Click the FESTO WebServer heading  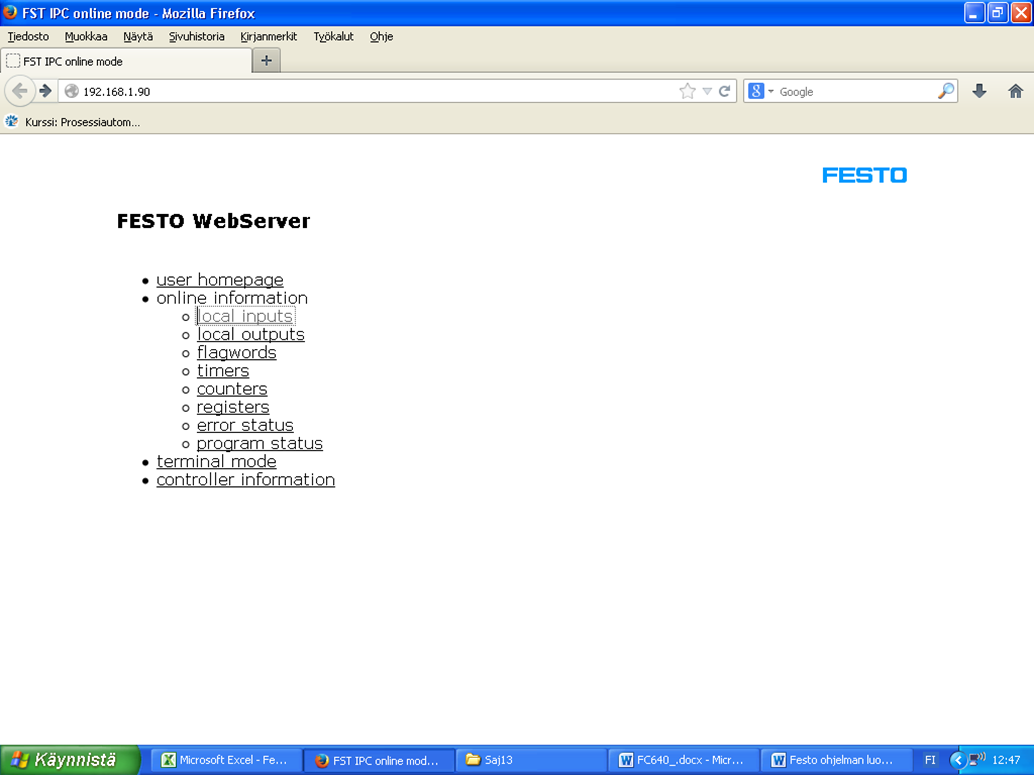tap(213, 221)
